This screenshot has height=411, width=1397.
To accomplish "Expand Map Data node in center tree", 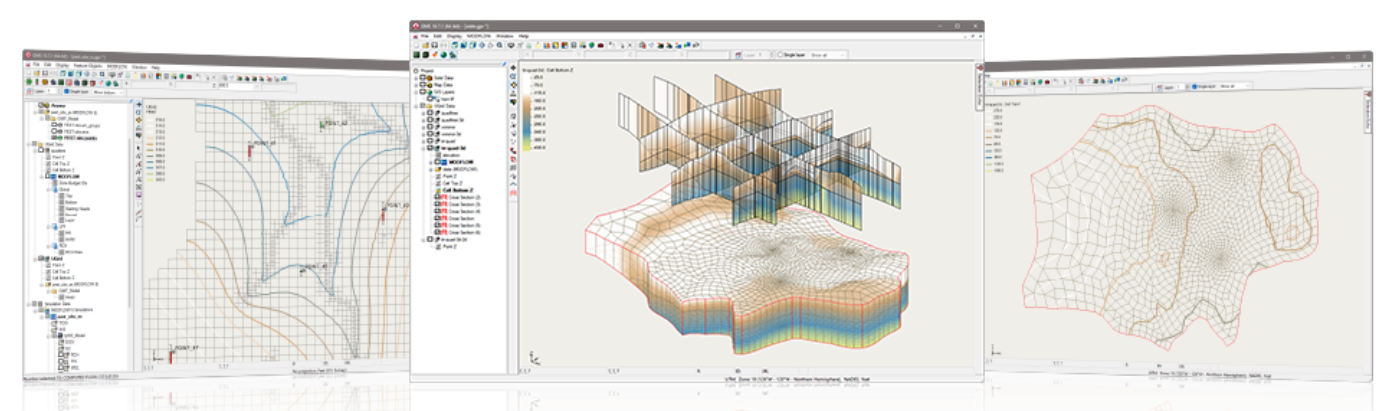I will pos(416,85).
